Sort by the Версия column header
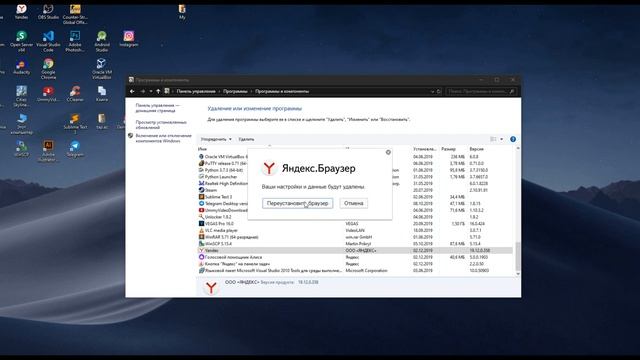This screenshot has height=360, width=640. (476, 149)
